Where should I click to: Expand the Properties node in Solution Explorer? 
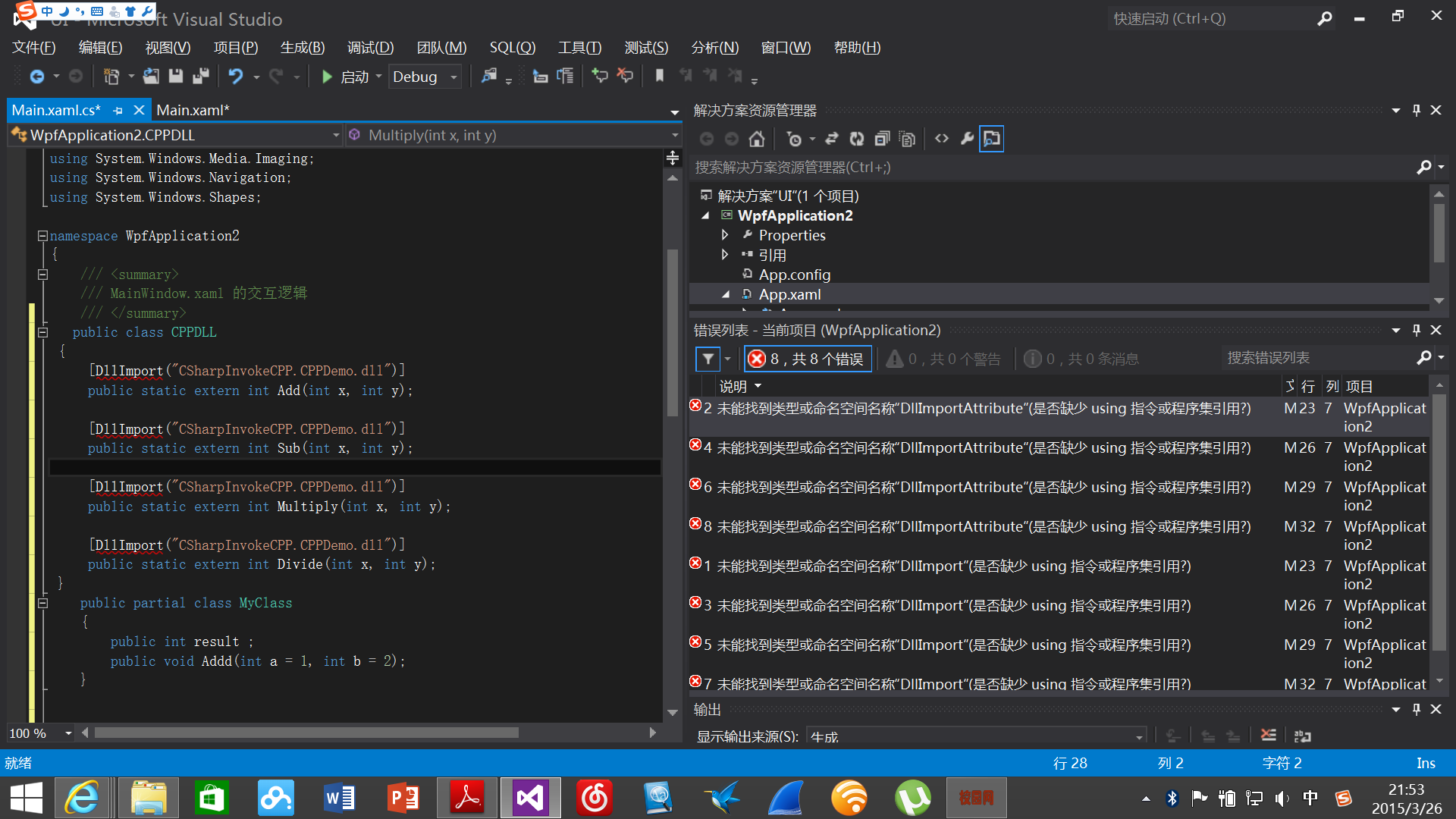pos(725,235)
